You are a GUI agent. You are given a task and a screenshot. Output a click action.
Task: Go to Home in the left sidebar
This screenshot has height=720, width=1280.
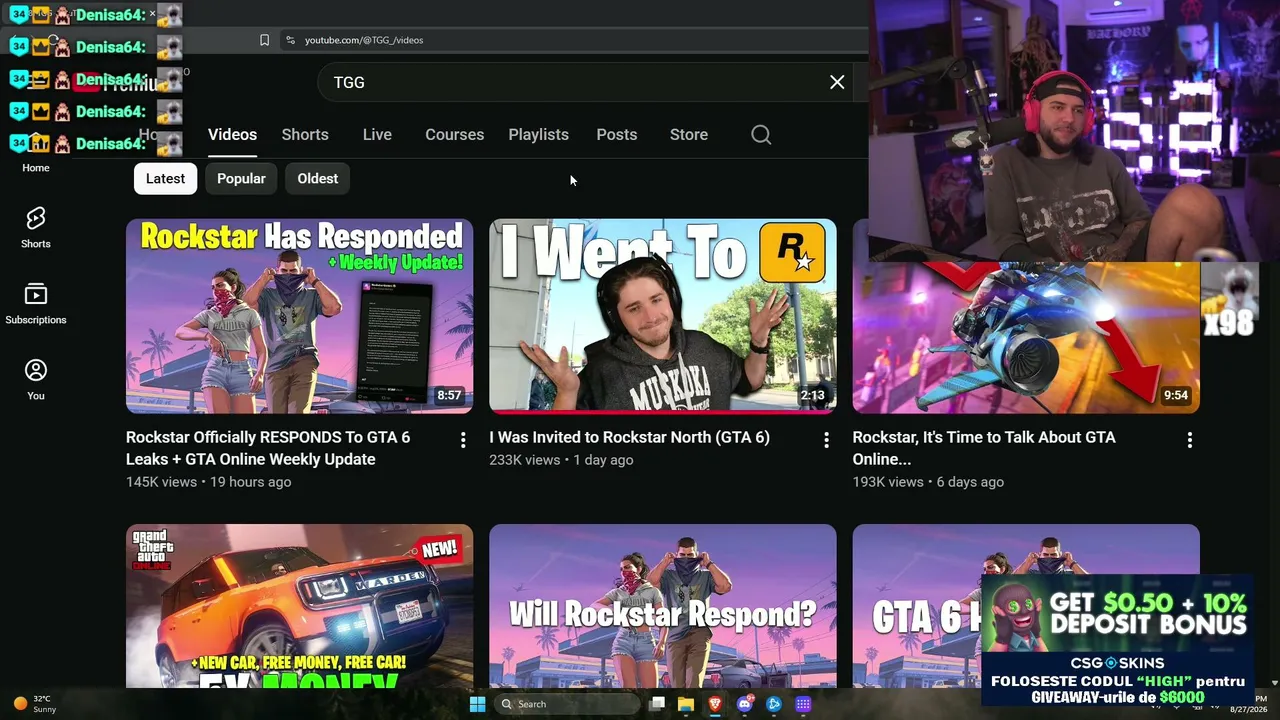(x=36, y=155)
